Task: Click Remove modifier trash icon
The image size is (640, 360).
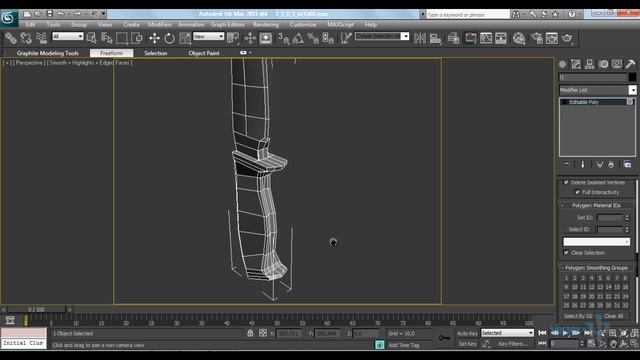Action: pyautogui.click(x=611, y=164)
